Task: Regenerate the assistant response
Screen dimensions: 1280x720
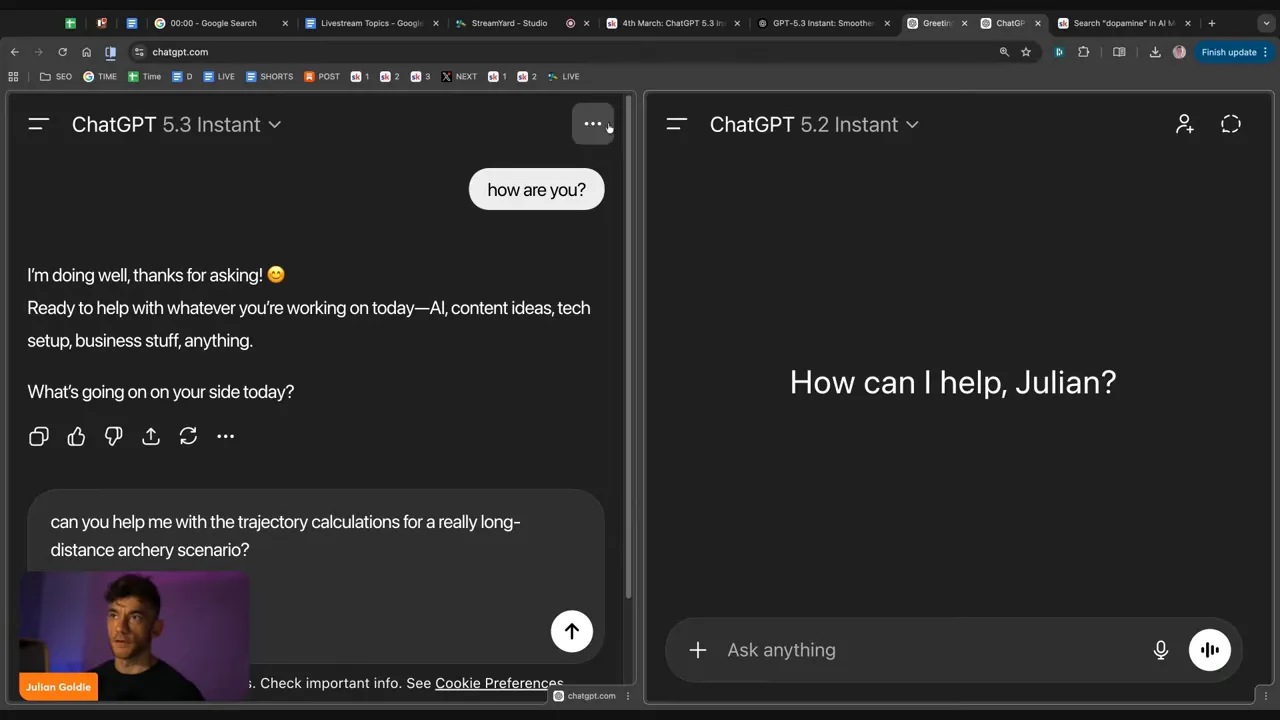Action: [188, 436]
